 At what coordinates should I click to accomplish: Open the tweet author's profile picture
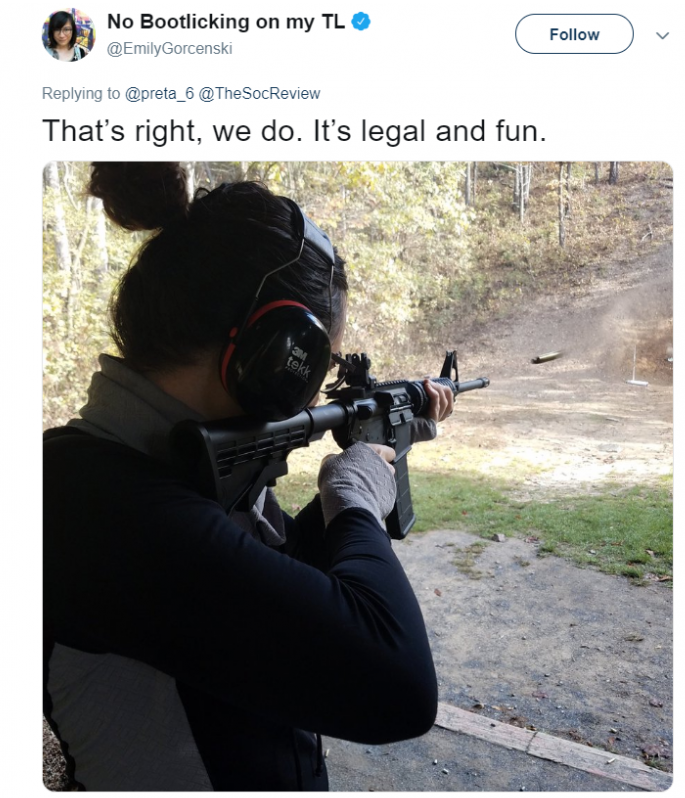point(68,35)
